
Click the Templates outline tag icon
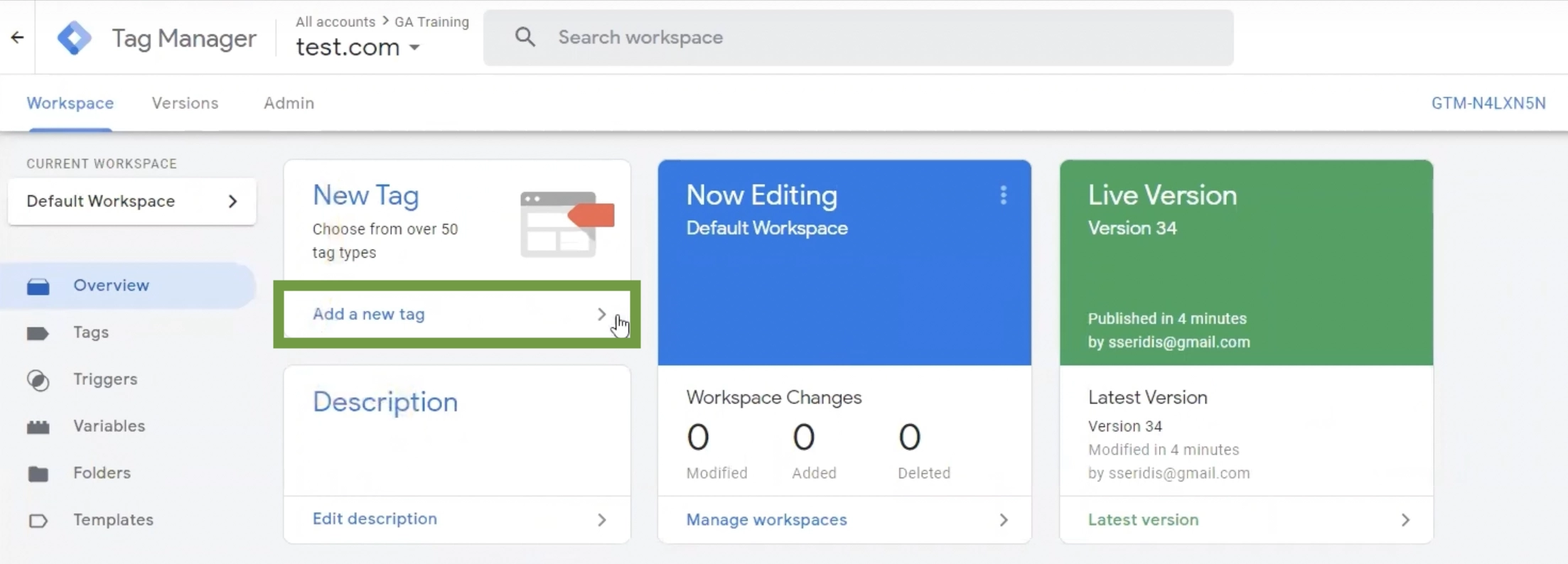click(38, 521)
